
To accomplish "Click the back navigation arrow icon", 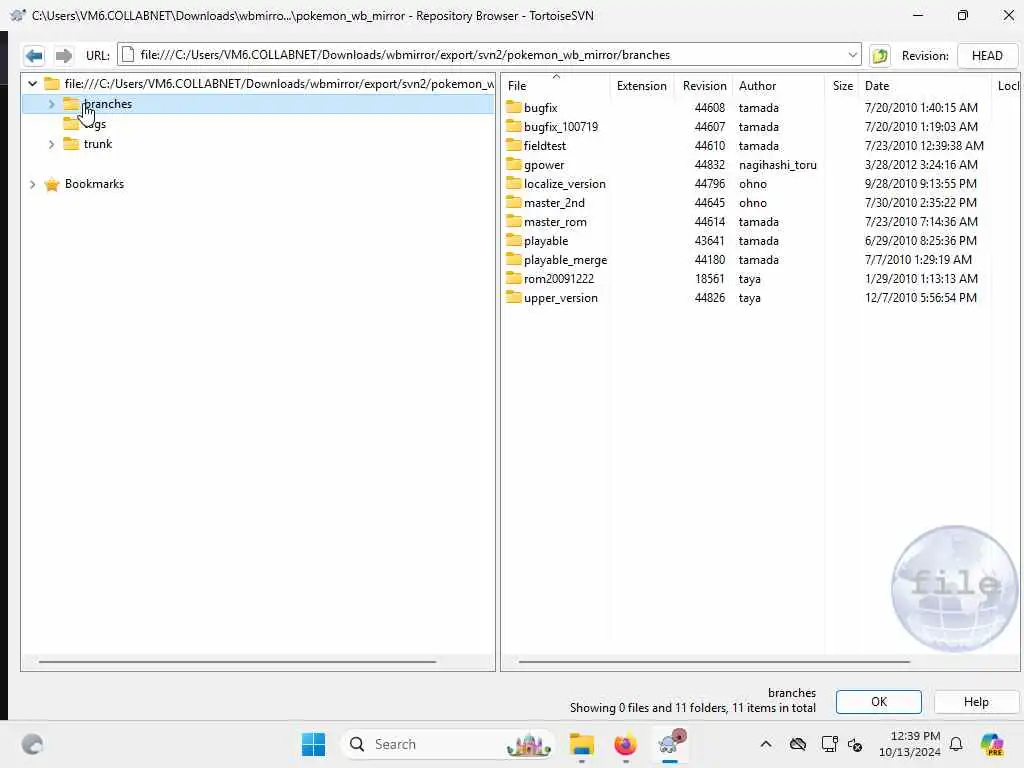I will click(x=34, y=56).
